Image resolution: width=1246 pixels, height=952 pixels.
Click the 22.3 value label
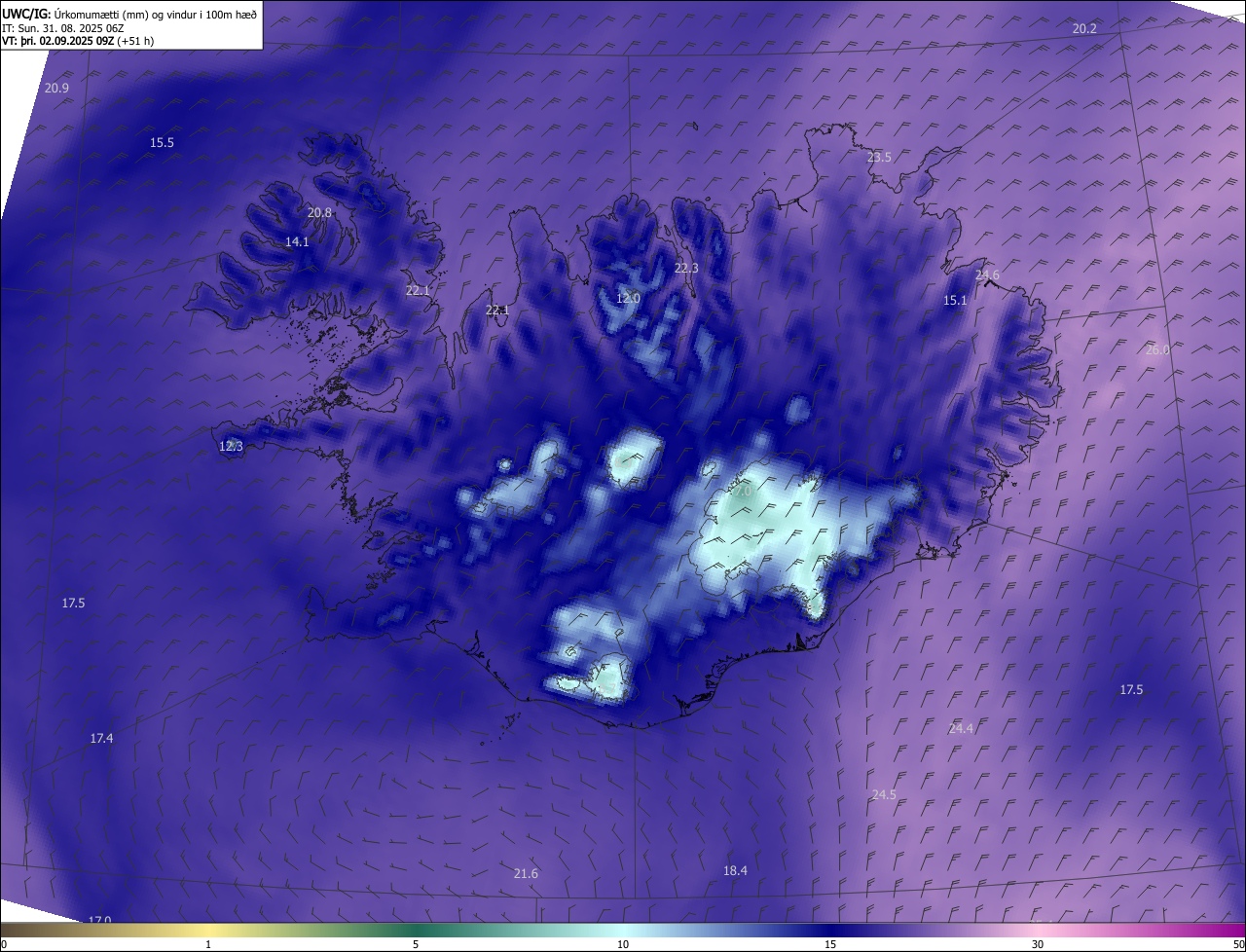point(686,269)
